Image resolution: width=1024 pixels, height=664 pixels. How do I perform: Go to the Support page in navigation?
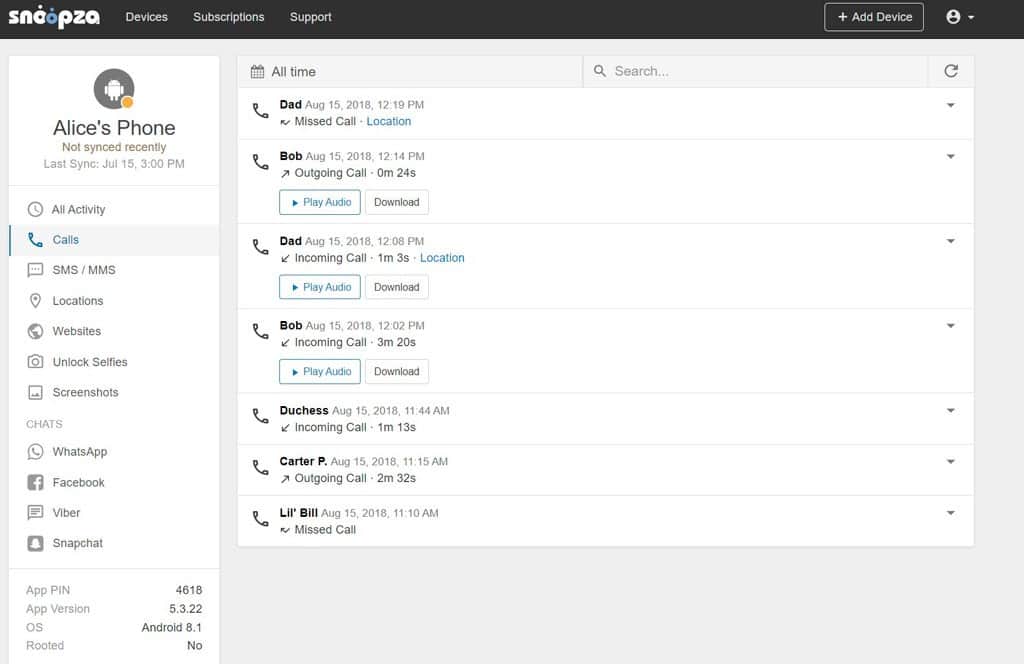(310, 17)
